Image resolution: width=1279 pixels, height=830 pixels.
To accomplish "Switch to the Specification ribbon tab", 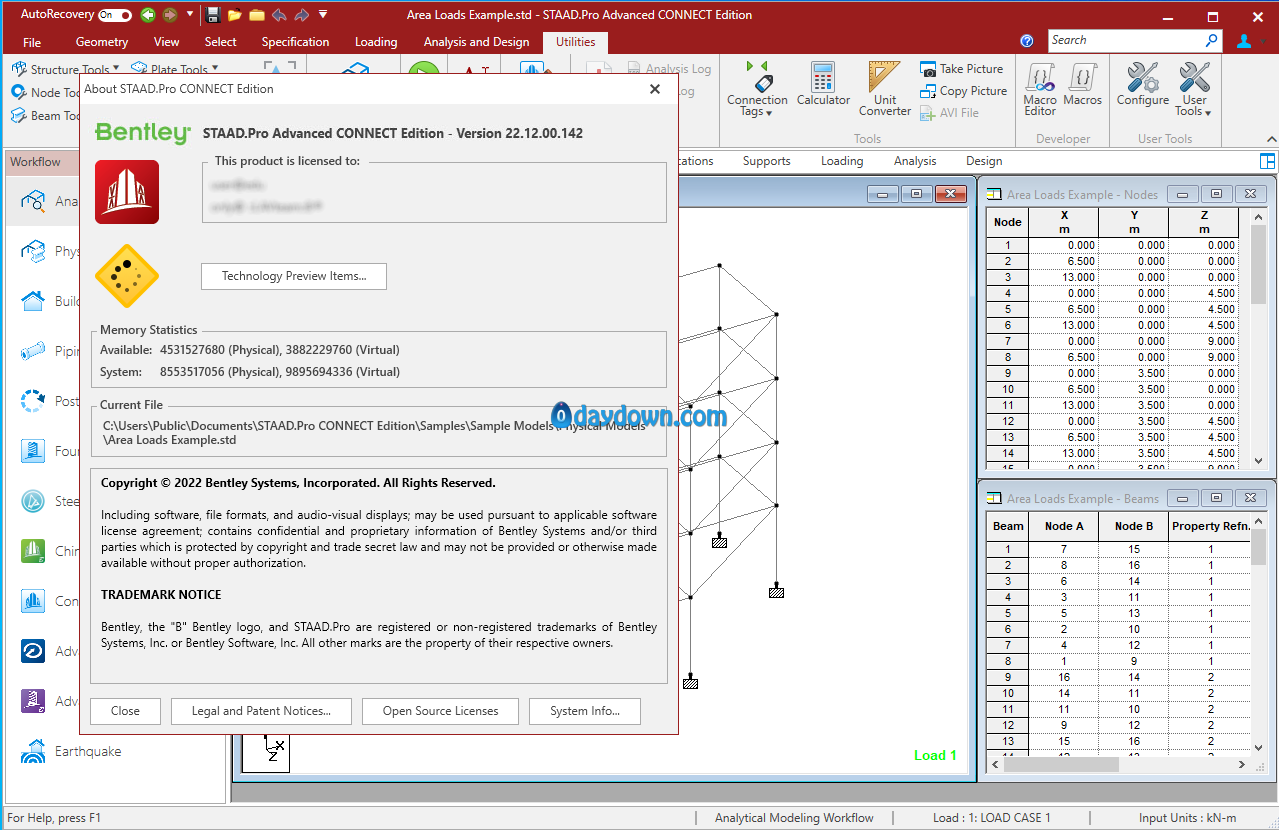I will point(295,42).
